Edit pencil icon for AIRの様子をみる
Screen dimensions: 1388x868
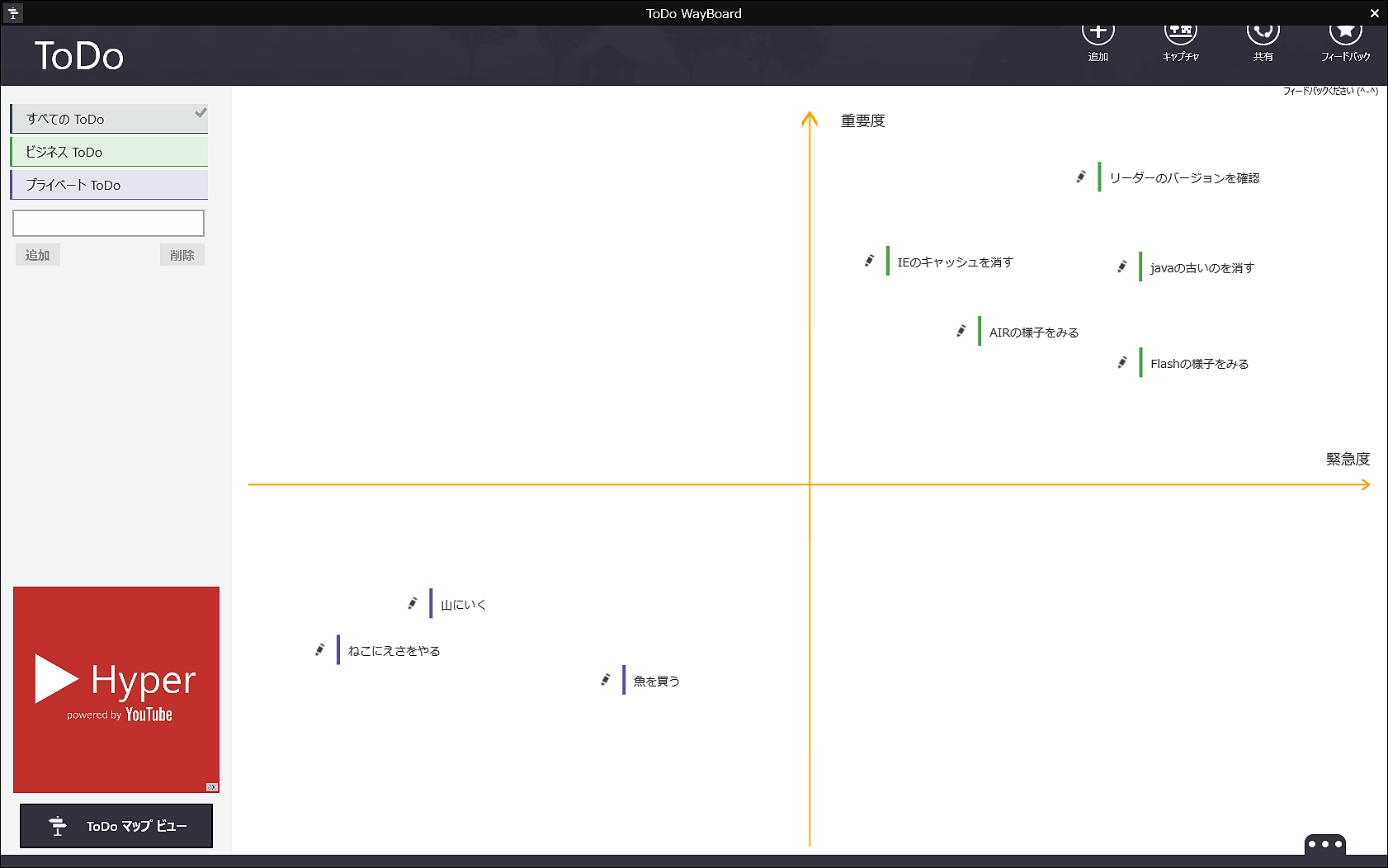pyautogui.click(x=961, y=331)
